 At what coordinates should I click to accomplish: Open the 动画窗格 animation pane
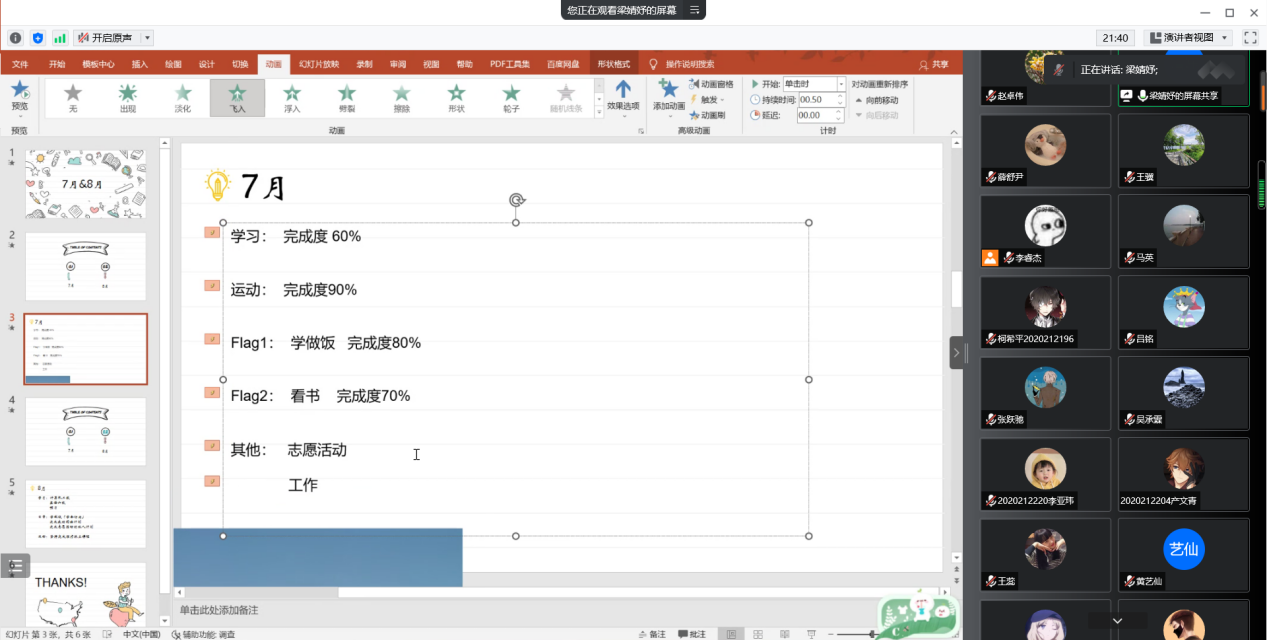point(711,84)
